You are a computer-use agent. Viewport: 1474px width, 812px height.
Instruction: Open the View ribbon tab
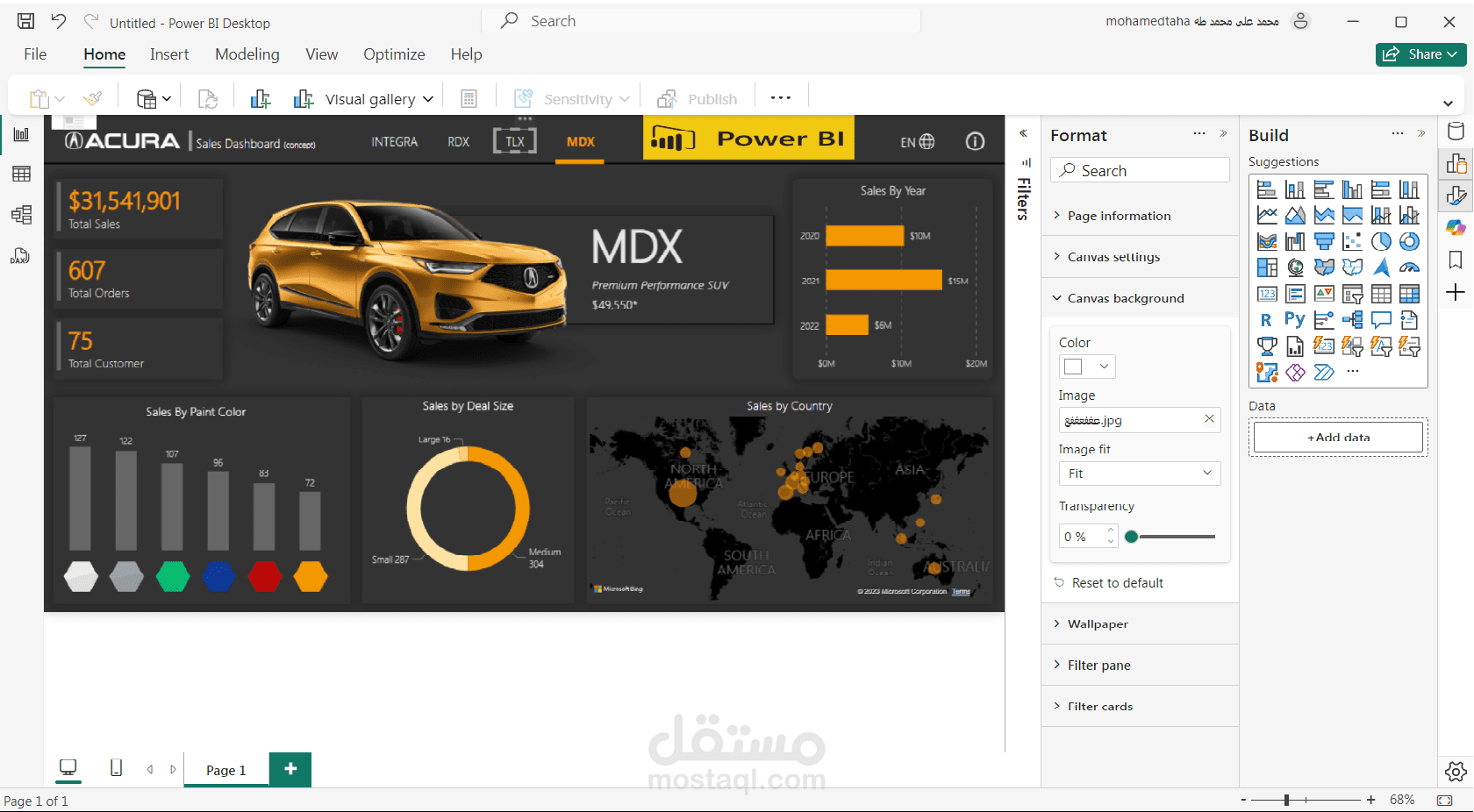(322, 54)
